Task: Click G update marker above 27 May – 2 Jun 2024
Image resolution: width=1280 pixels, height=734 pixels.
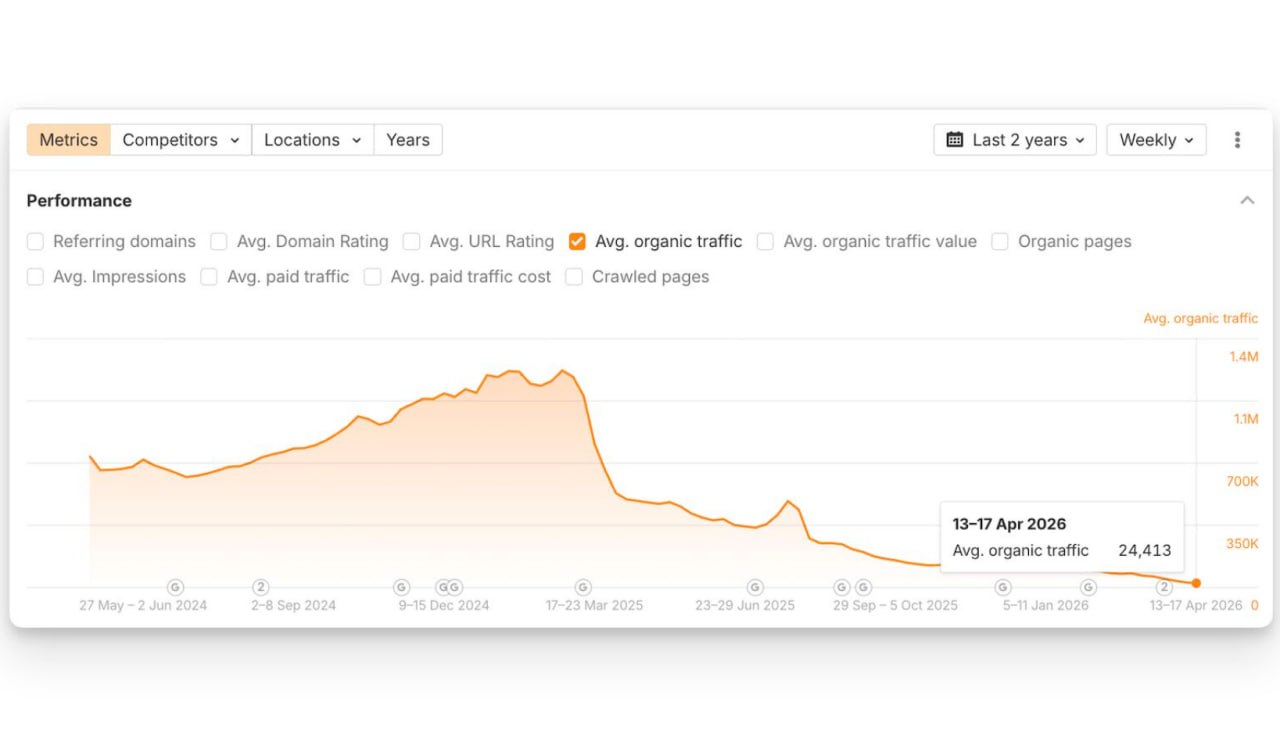Action: pos(175,587)
